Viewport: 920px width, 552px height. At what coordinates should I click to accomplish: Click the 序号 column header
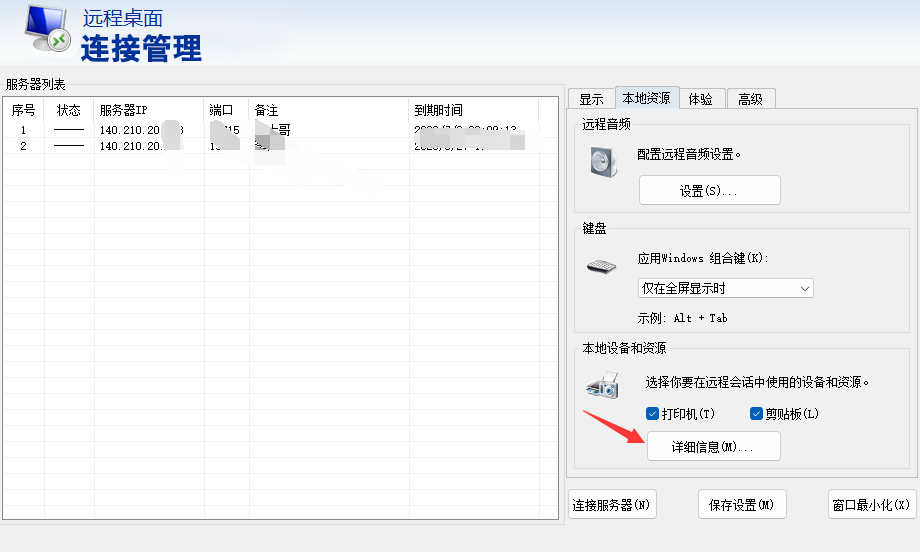click(x=23, y=110)
